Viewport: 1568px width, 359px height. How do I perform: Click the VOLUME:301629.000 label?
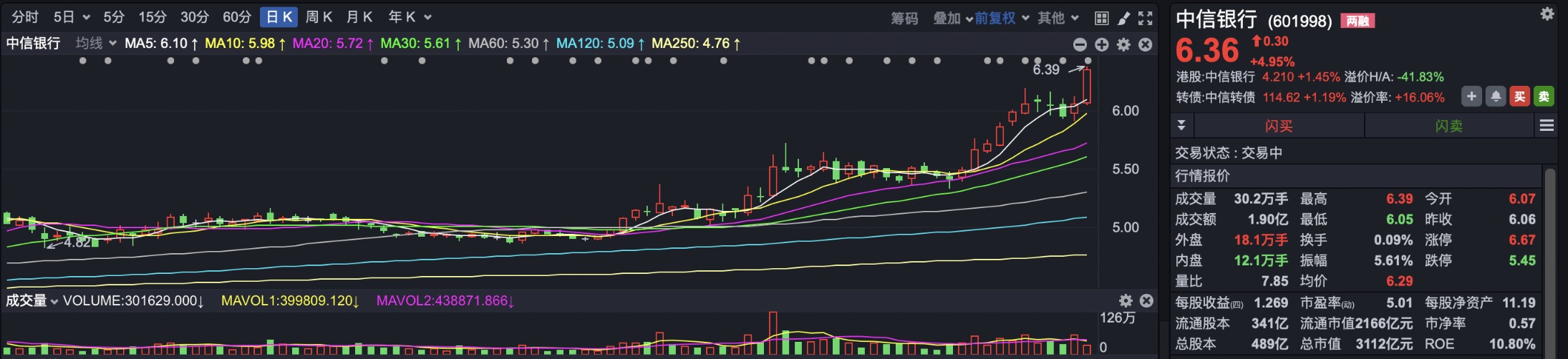tap(134, 301)
